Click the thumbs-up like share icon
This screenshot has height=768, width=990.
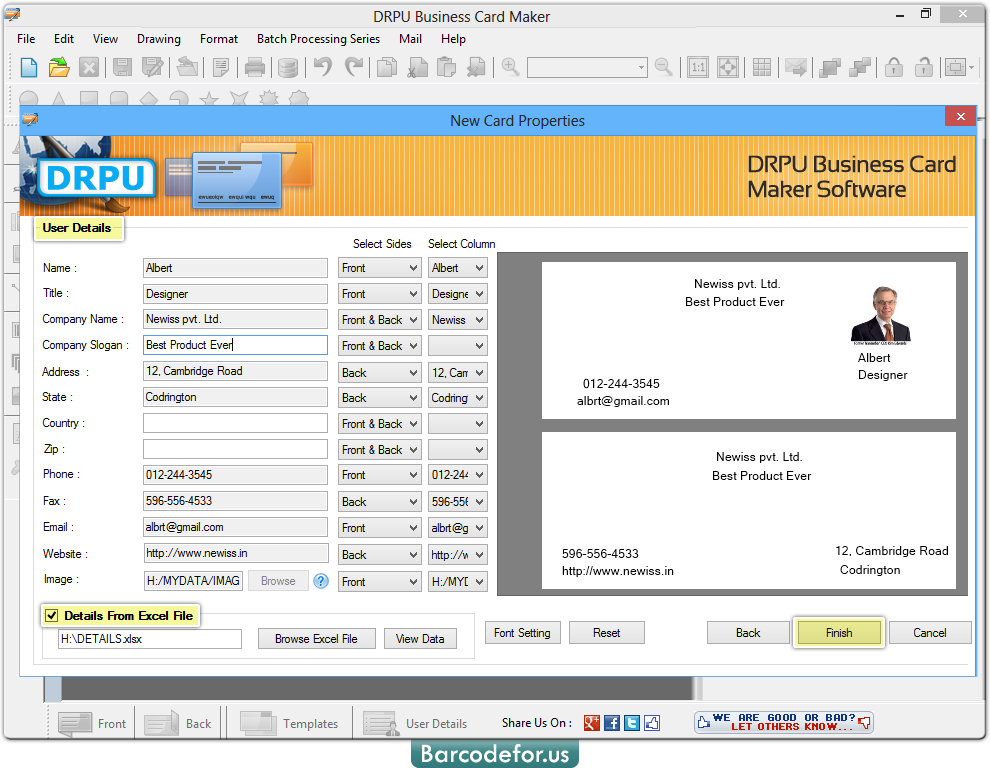click(x=652, y=723)
